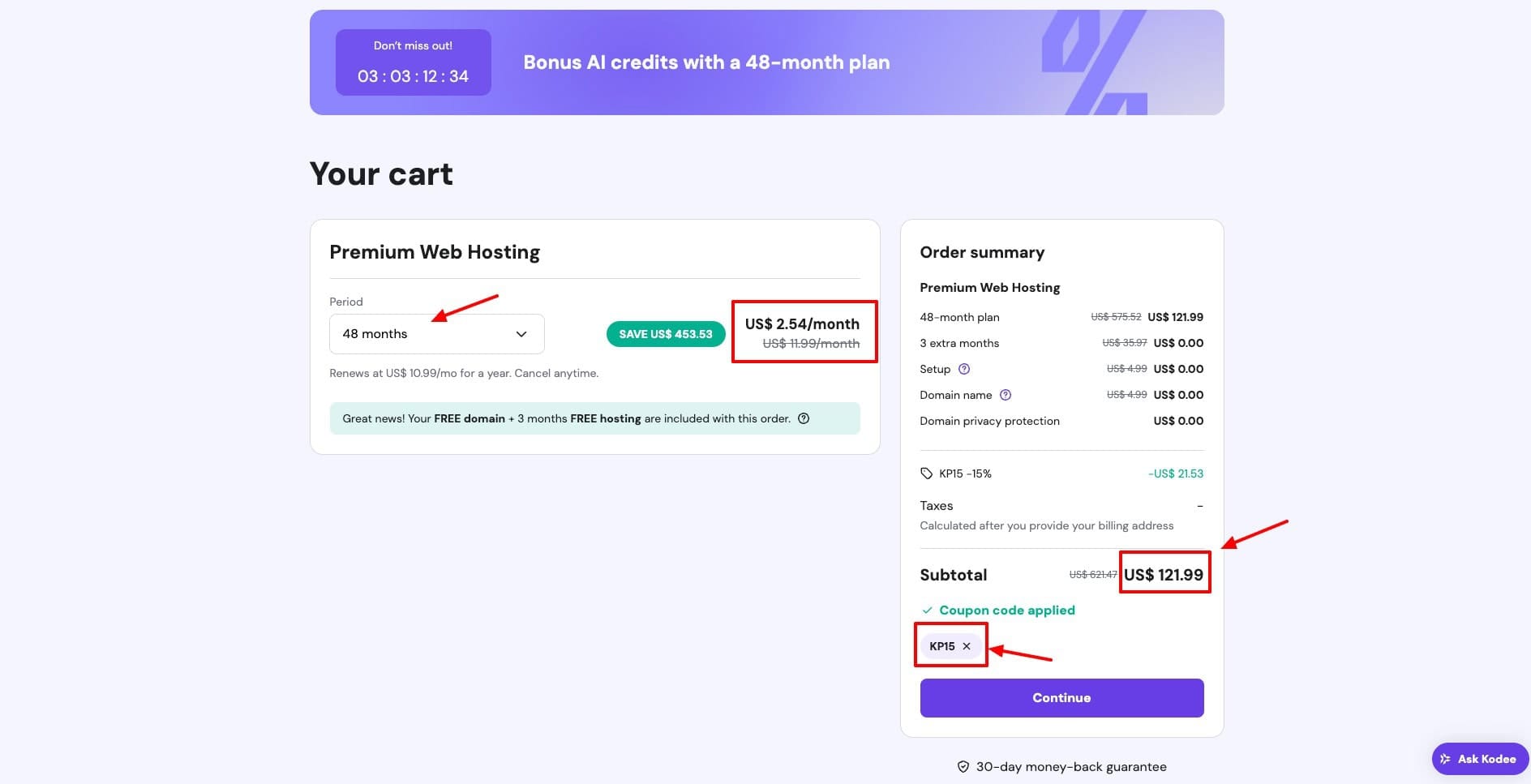This screenshot has height=784, width=1531.
Task: Open the FREE domain info tooltip icon
Action: click(x=803, y=418)
